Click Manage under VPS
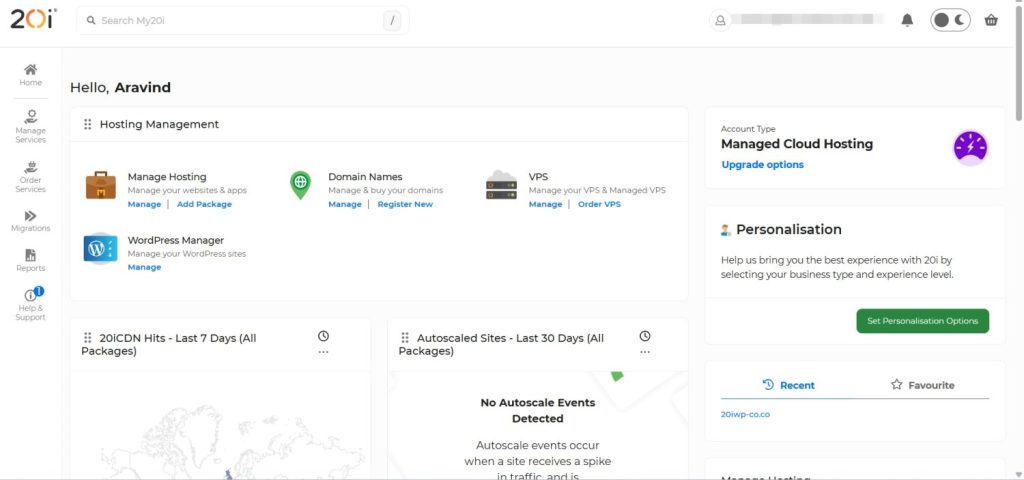 [545, 204]
